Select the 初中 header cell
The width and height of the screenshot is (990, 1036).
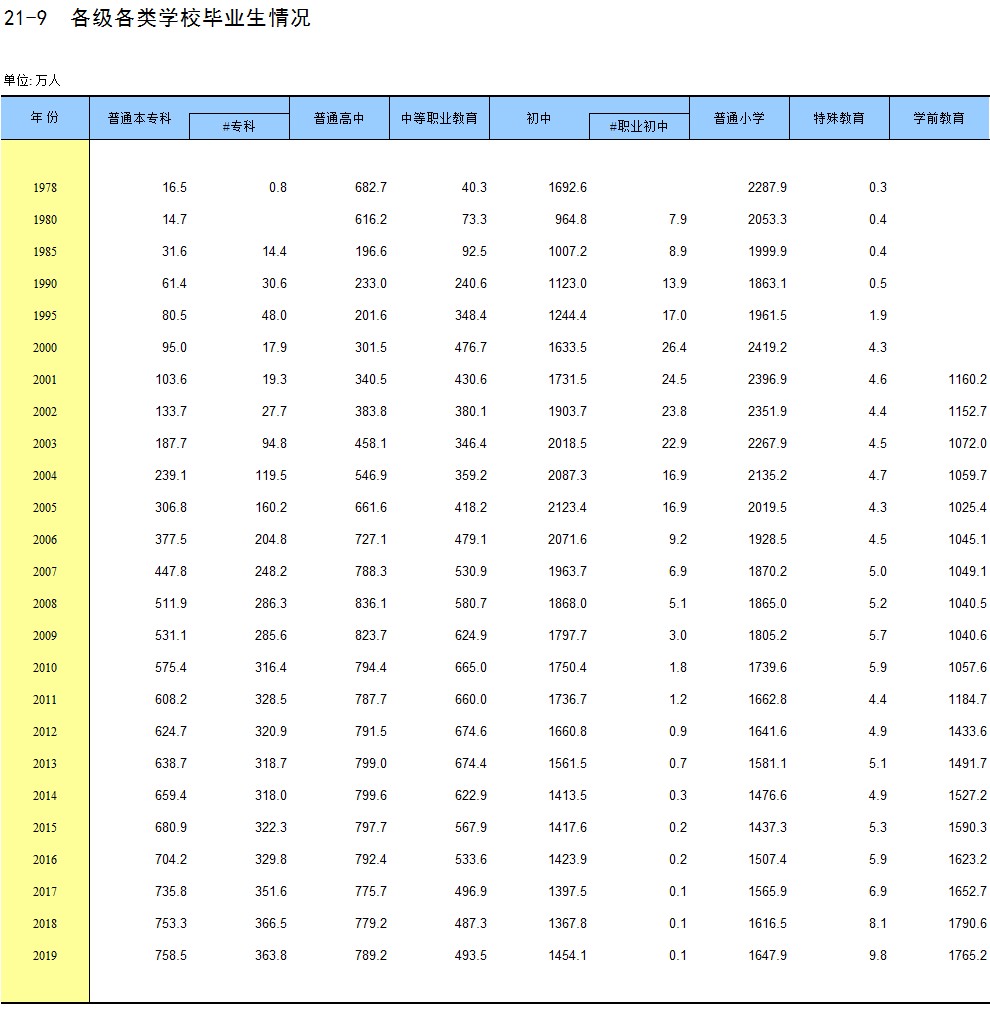point(539,118)
